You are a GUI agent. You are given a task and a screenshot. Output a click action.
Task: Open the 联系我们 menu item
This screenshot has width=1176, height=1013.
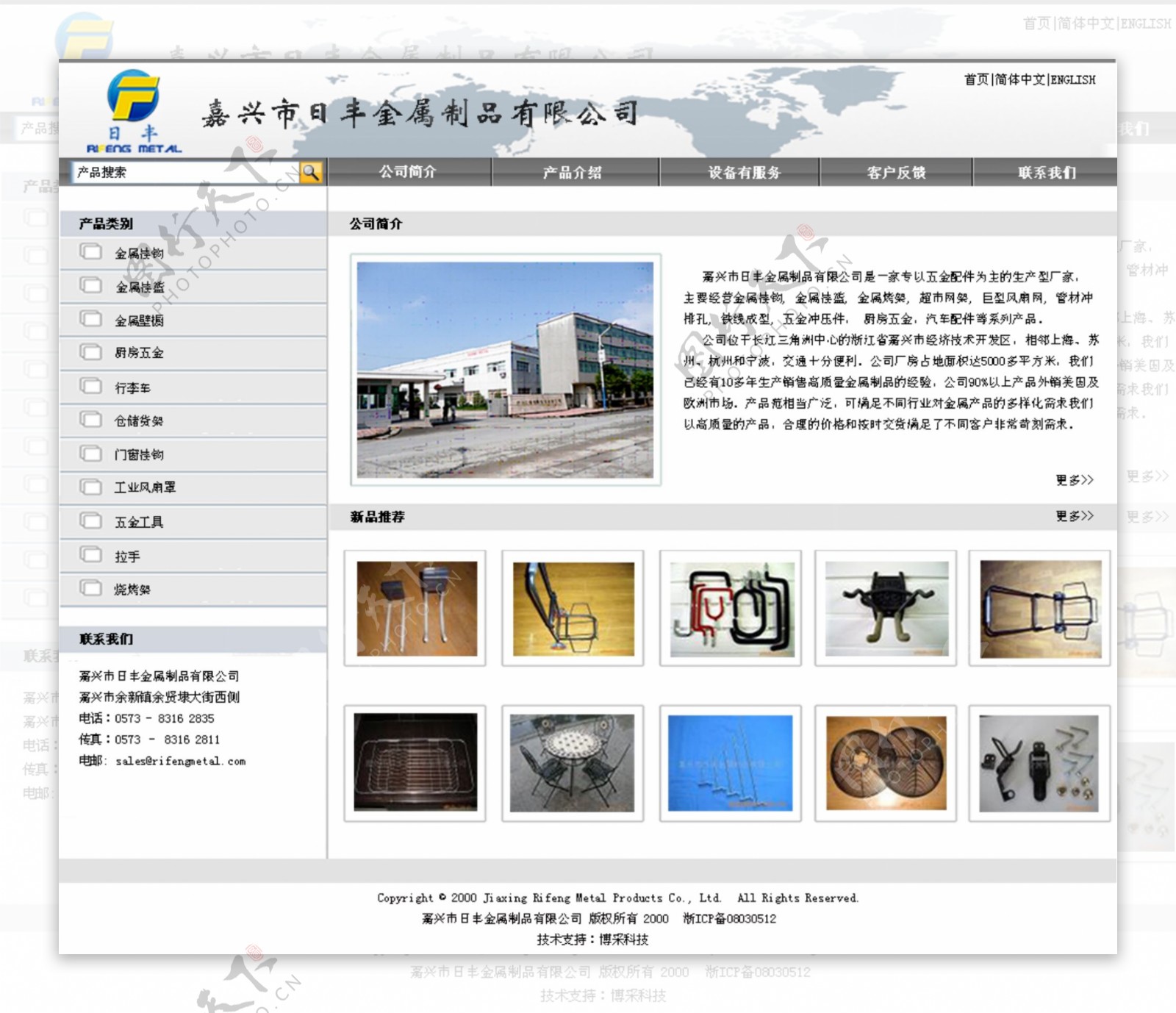coord(1047,172)
